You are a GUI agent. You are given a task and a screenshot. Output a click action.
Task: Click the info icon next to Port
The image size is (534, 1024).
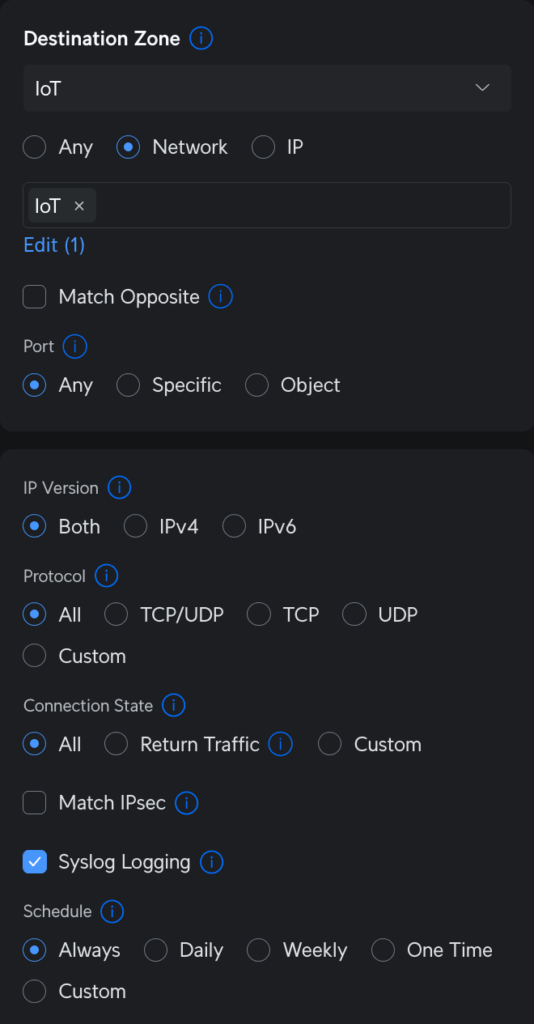click(75, 346)
